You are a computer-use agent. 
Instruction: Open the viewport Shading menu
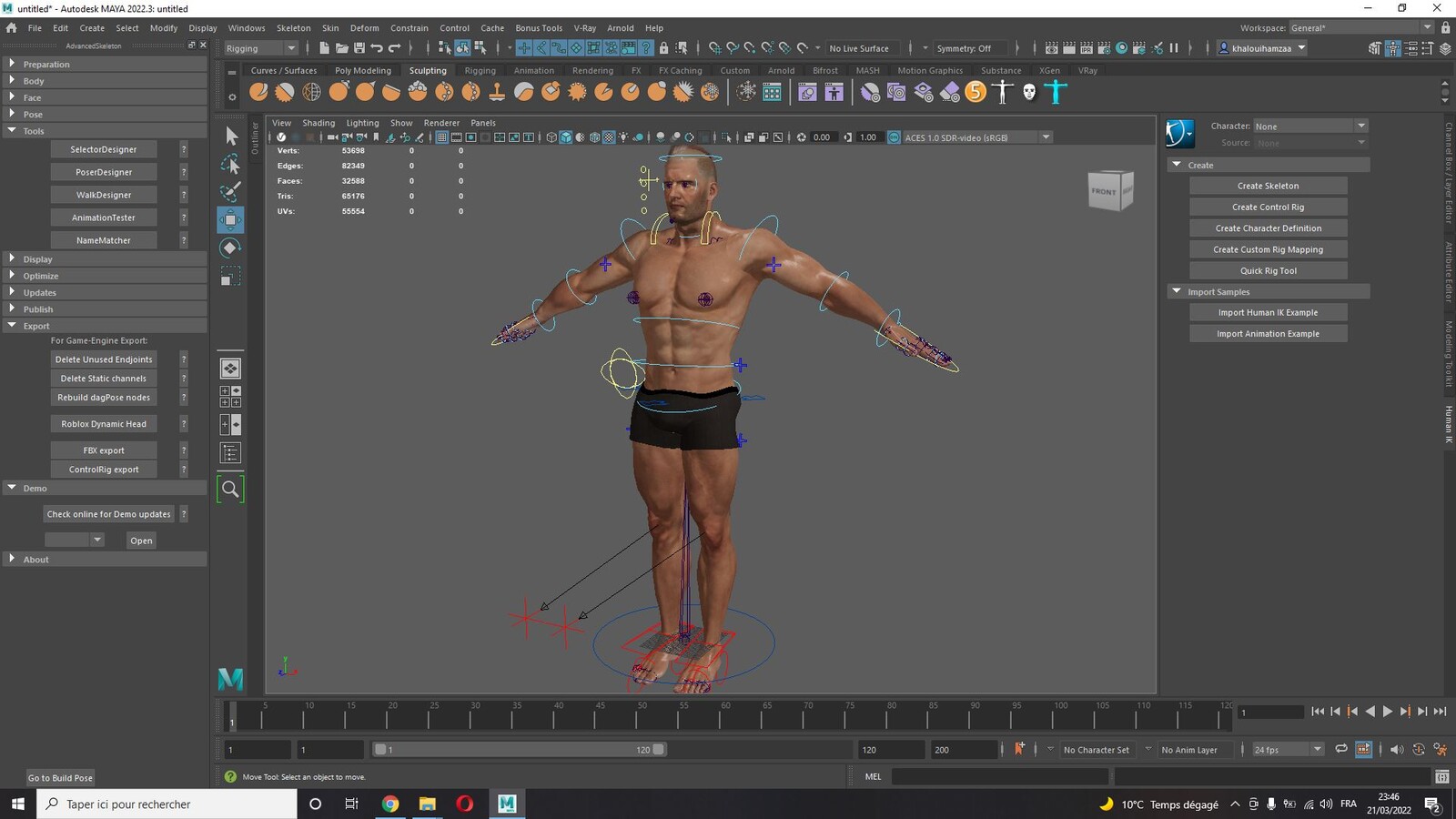point(318,123)
